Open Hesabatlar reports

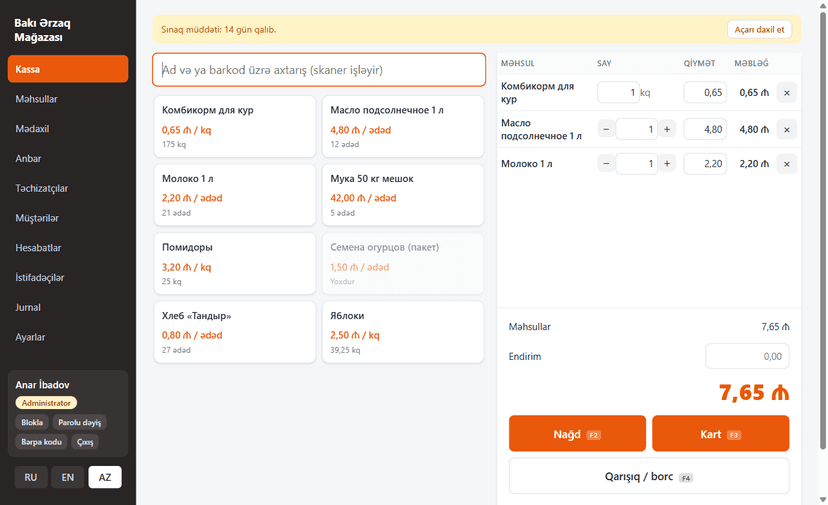point(68,248)
